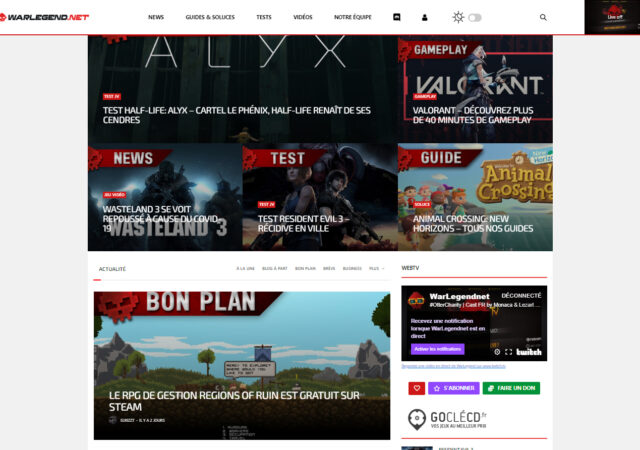
Task: Click the red heart button
Action: tap(416, 388)
